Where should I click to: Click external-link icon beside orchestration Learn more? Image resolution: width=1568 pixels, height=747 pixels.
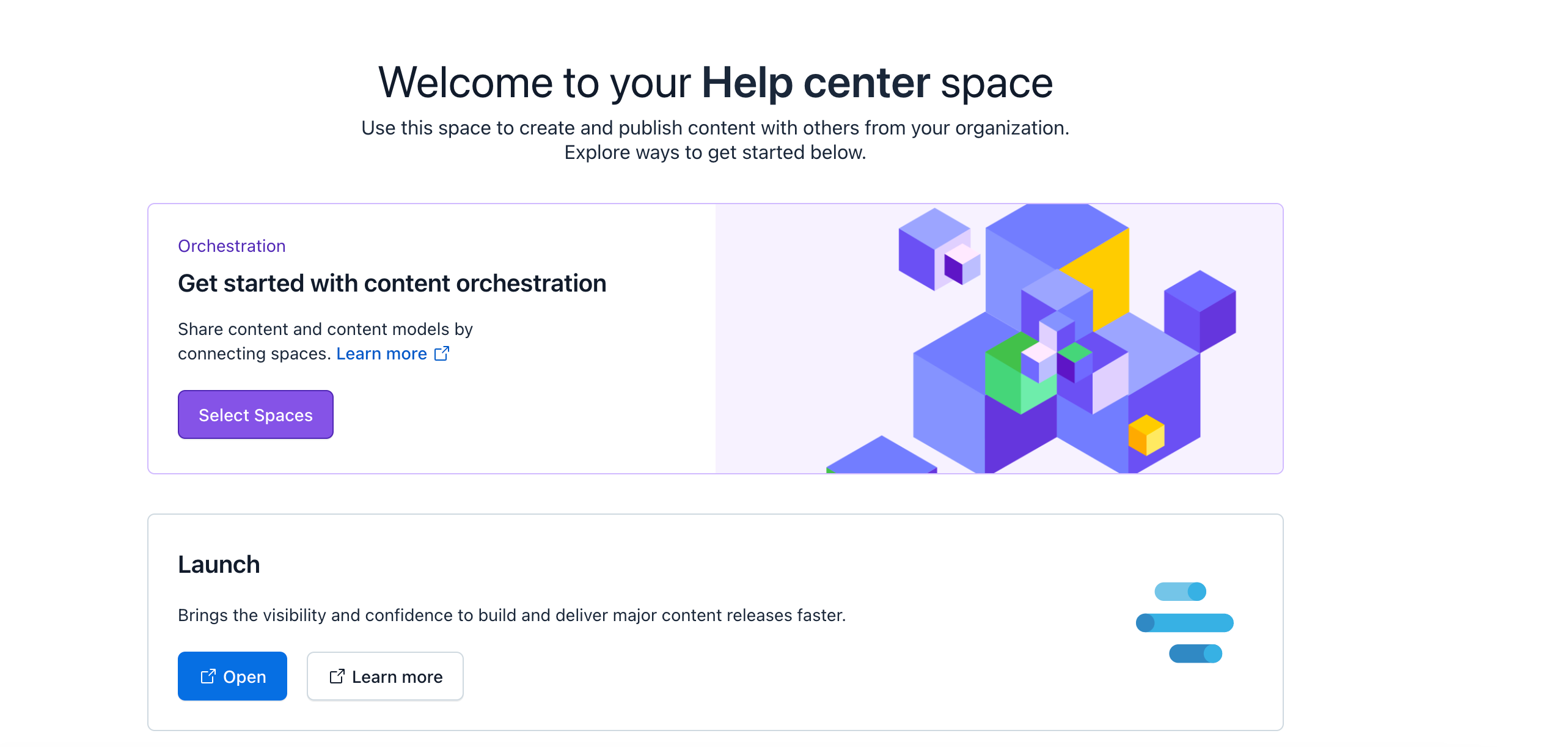tap(442, 354)
